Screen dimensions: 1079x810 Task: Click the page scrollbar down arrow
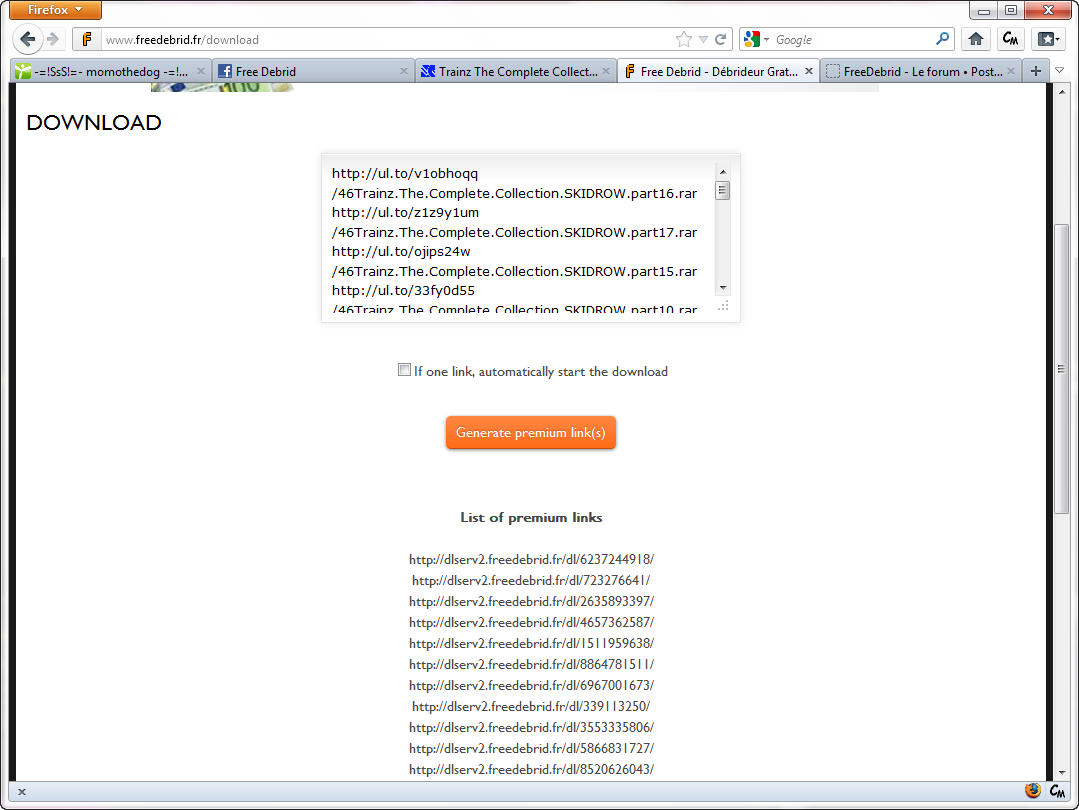coord(1061,773)
